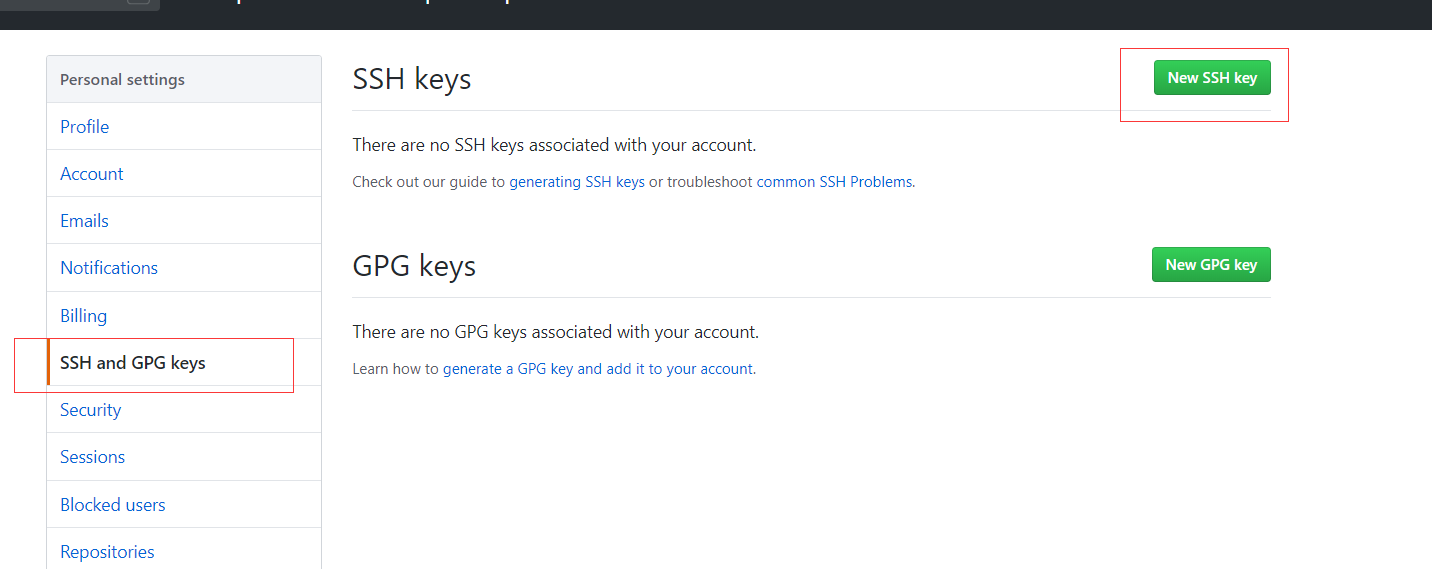
Task: Open the Billing settings section
Action: [84, 316]
